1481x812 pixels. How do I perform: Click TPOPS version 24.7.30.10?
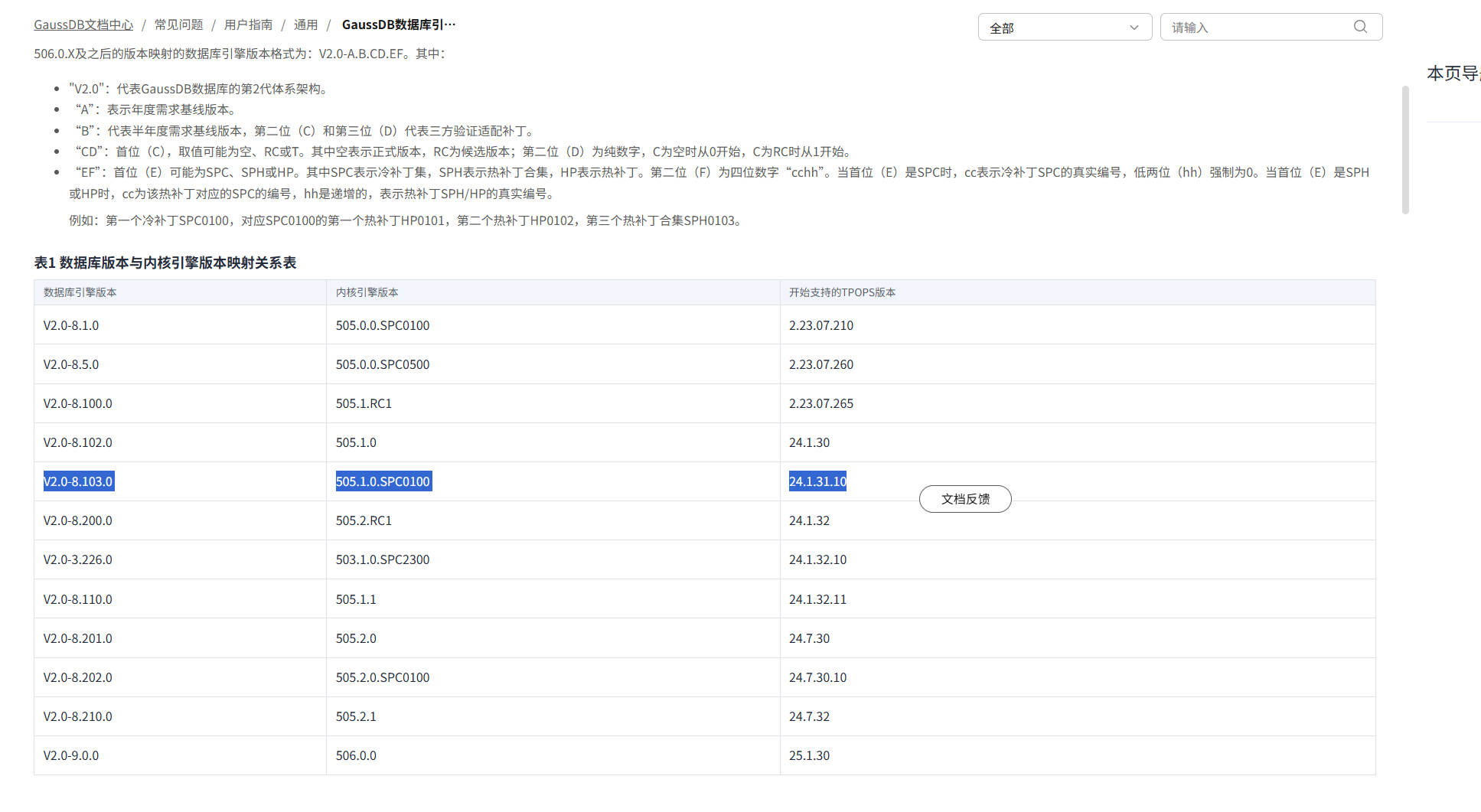[x=817, y=677]
